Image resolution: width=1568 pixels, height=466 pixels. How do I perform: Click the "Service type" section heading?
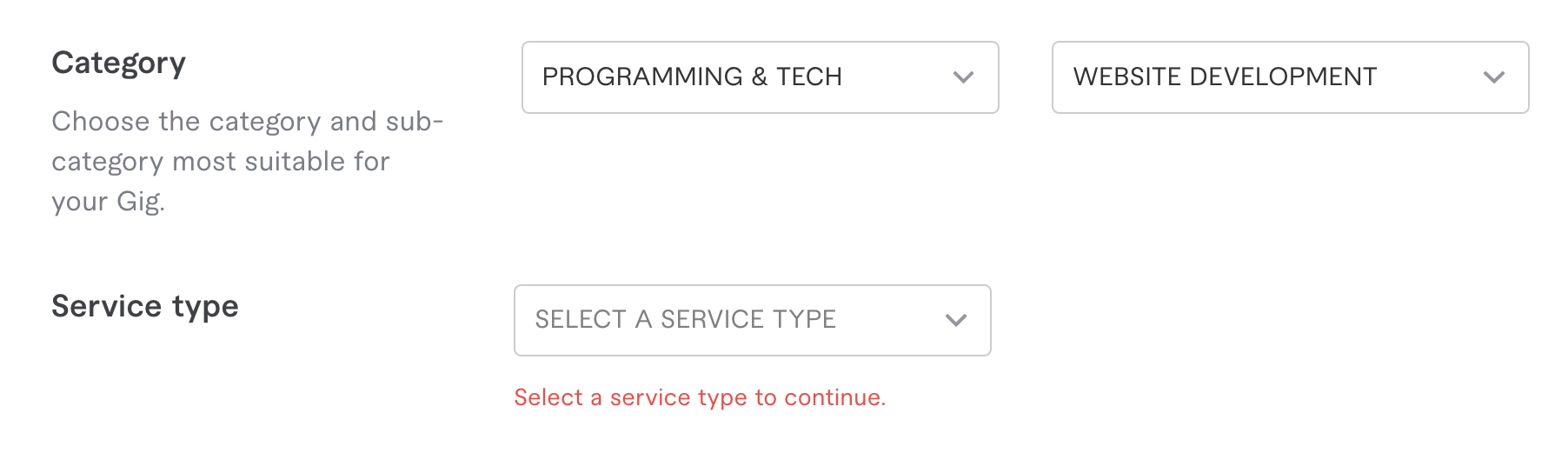[x=145, y=306]
